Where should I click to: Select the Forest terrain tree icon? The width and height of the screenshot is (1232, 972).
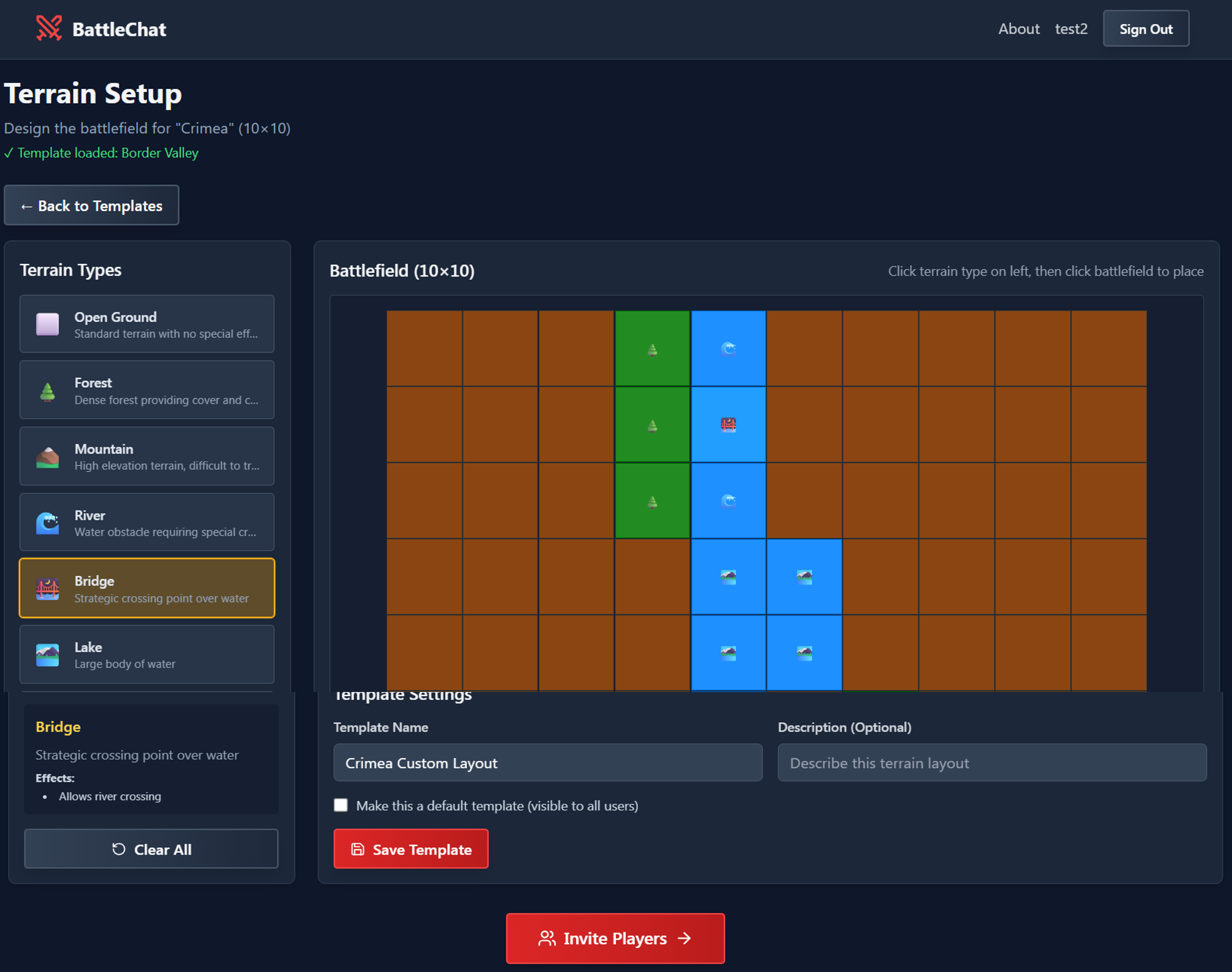[x=48, y=391]
